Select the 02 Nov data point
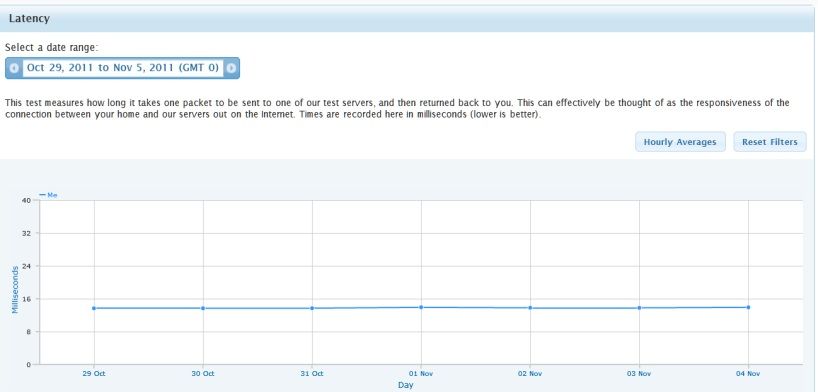This screenshot has height=392, width=818. coord(530,307)
